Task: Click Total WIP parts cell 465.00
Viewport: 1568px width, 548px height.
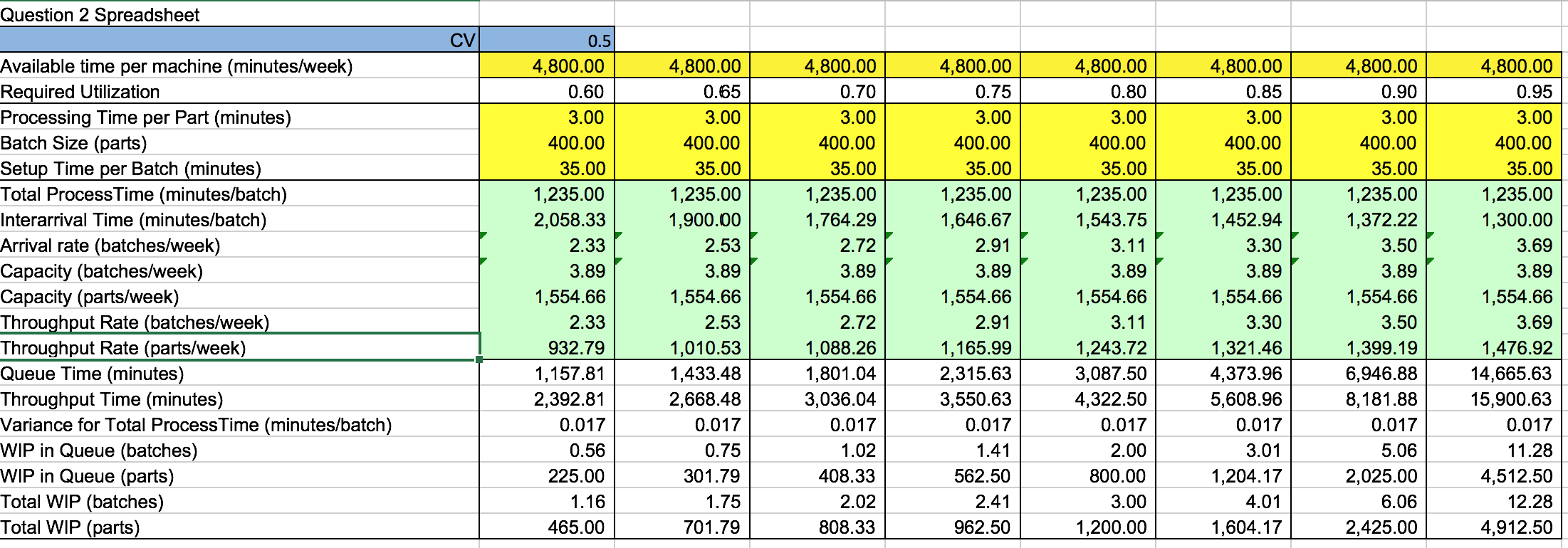Action: tap(547, 527)
